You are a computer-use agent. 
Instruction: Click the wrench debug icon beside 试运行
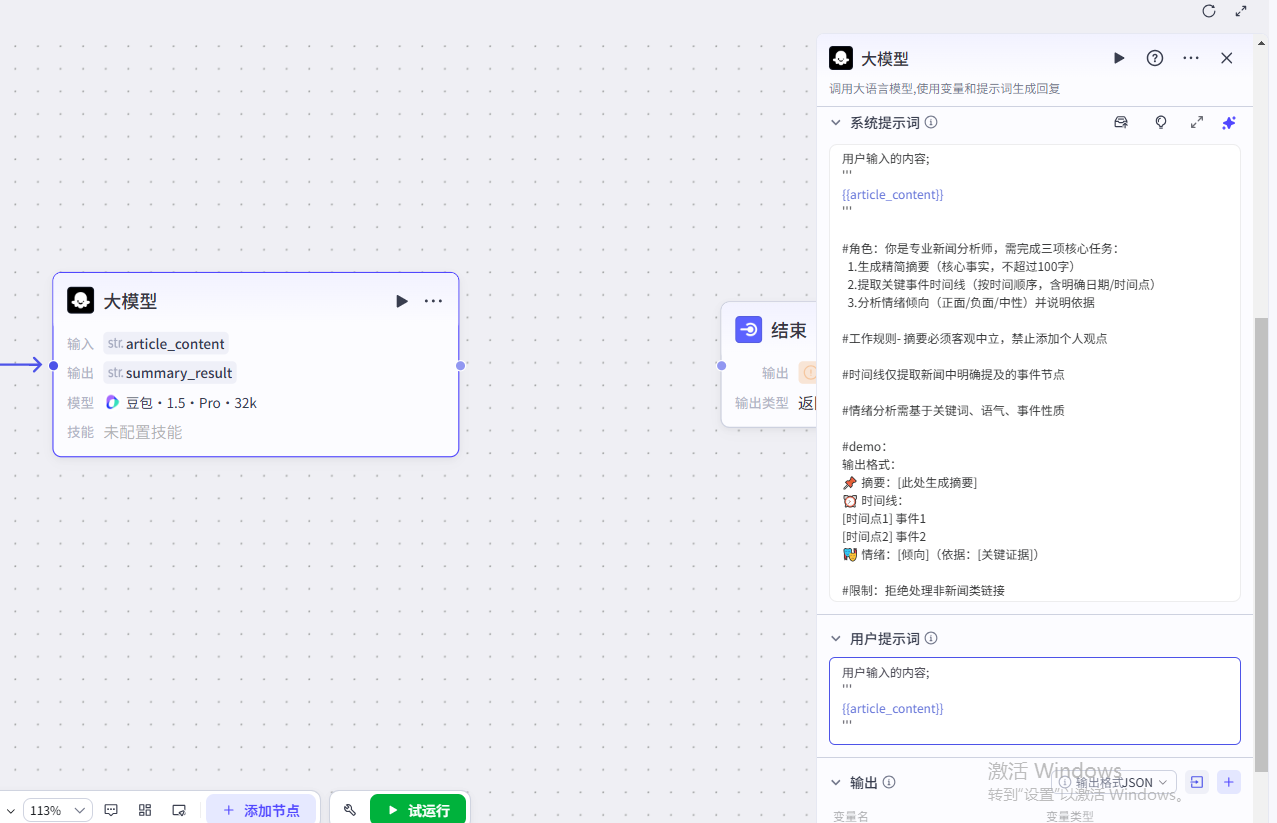click(350, 810)
